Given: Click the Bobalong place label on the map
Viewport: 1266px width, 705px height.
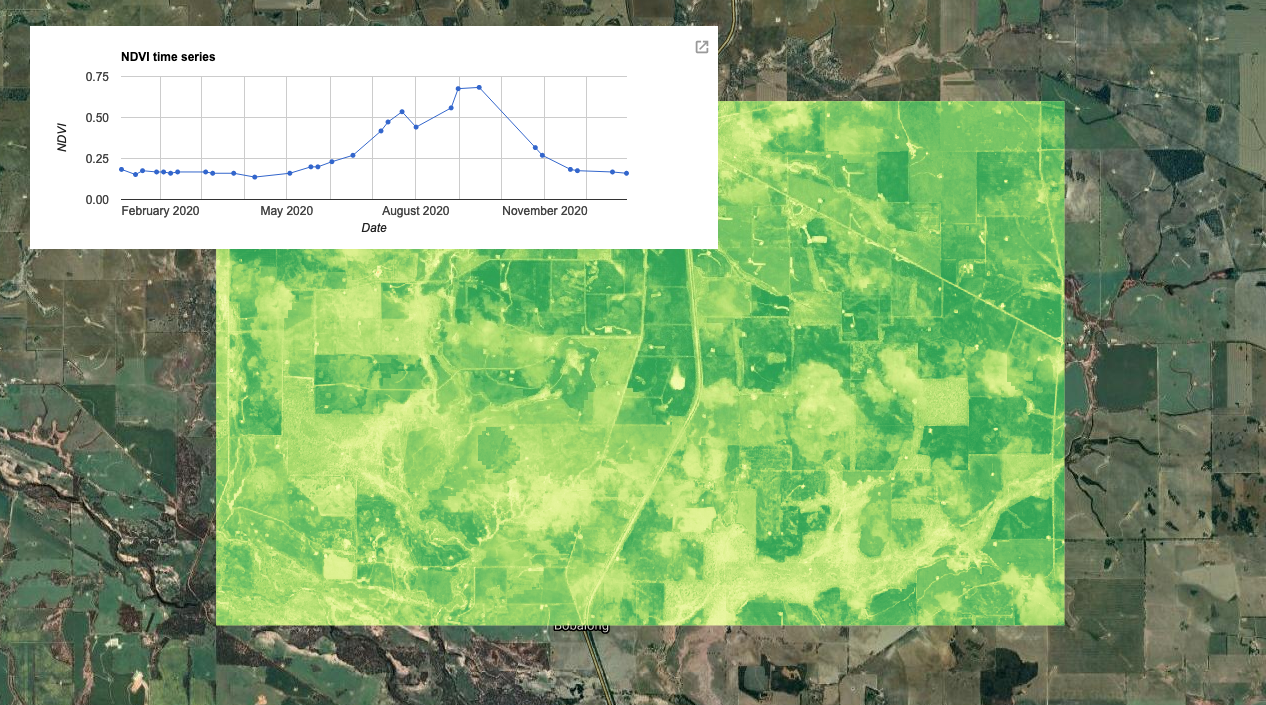Looking at the screenshot, I should click(x=581, y=627).
